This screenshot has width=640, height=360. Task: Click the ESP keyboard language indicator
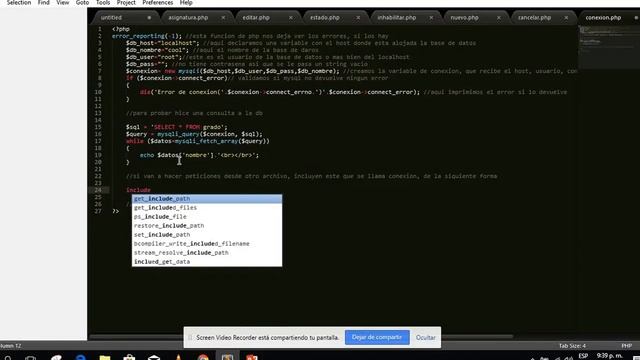click(x=583, y=356)
